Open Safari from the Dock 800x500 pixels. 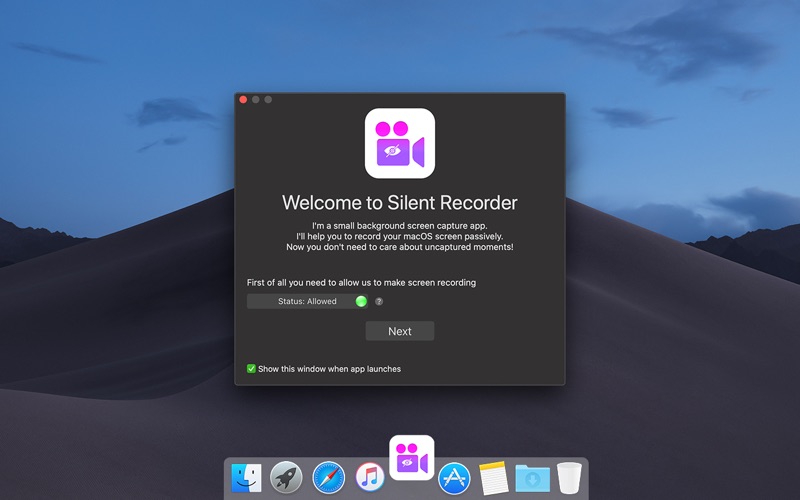click(x=329, y=478)
